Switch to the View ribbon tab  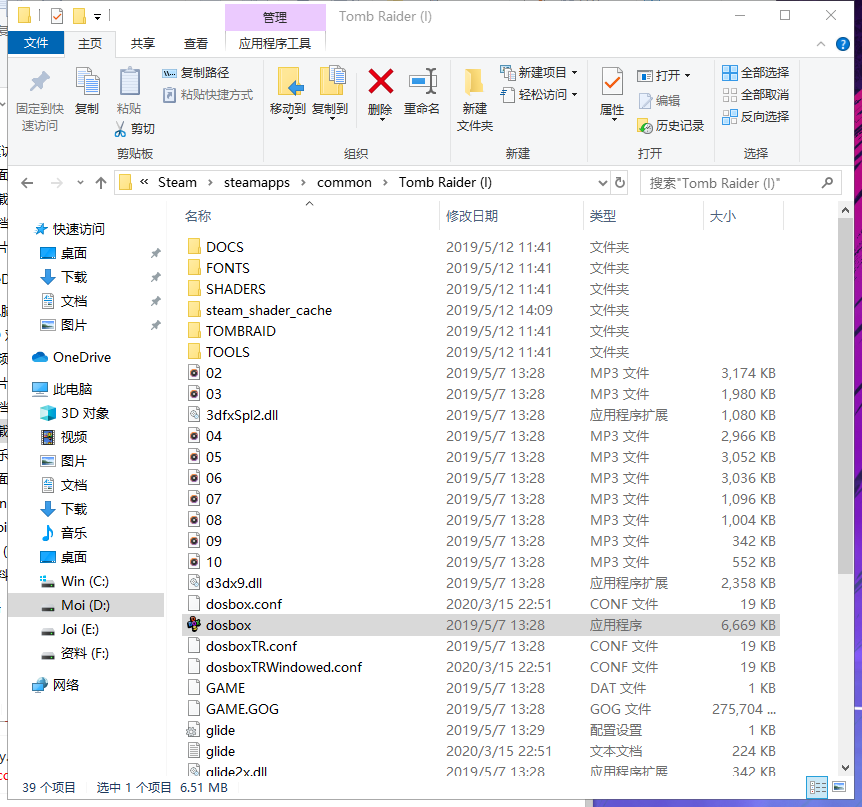pyautogui.click(x=196, y=43)
